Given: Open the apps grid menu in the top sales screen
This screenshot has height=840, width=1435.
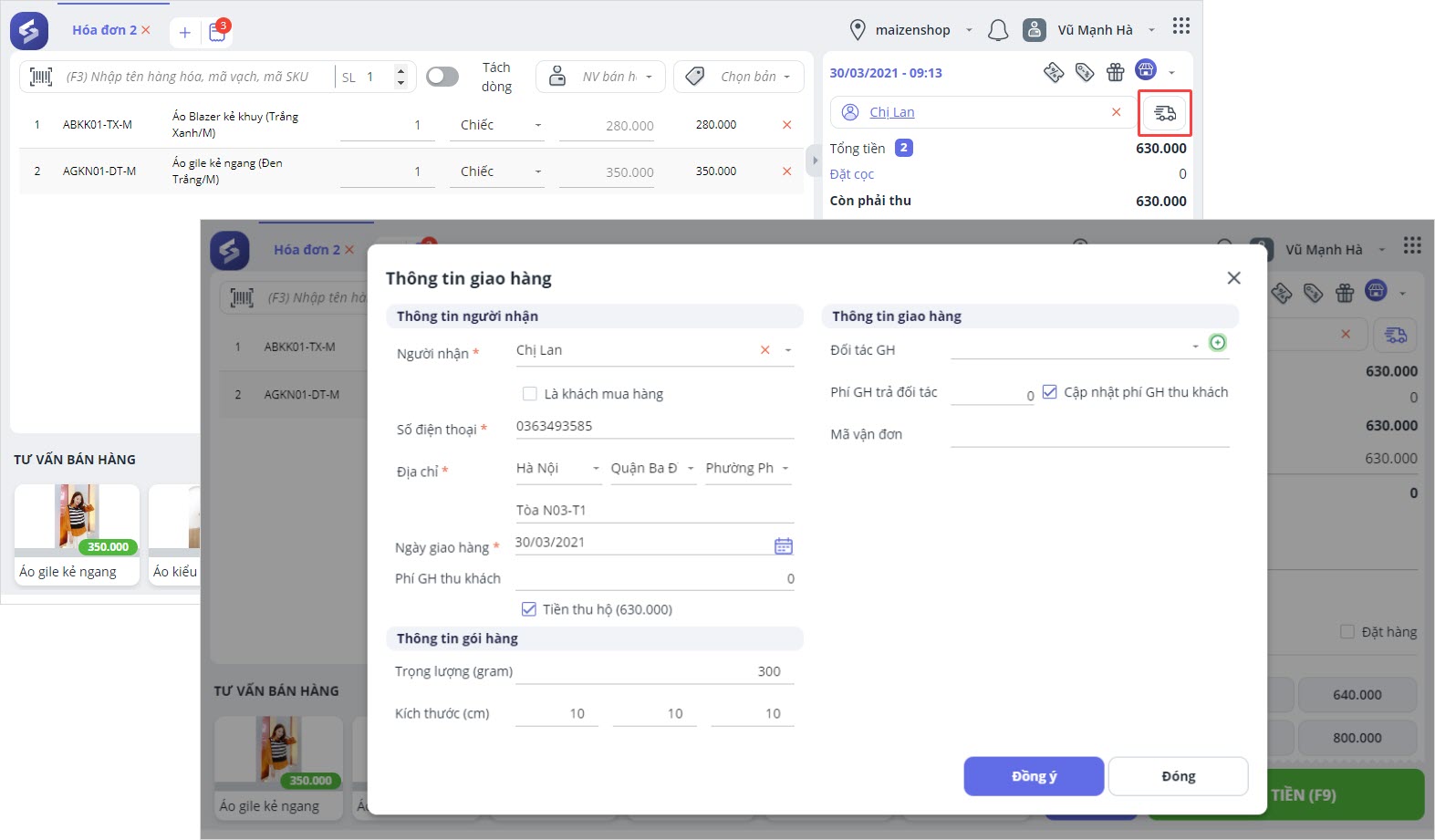Looking at the screenshot, I should point(1181,26).
